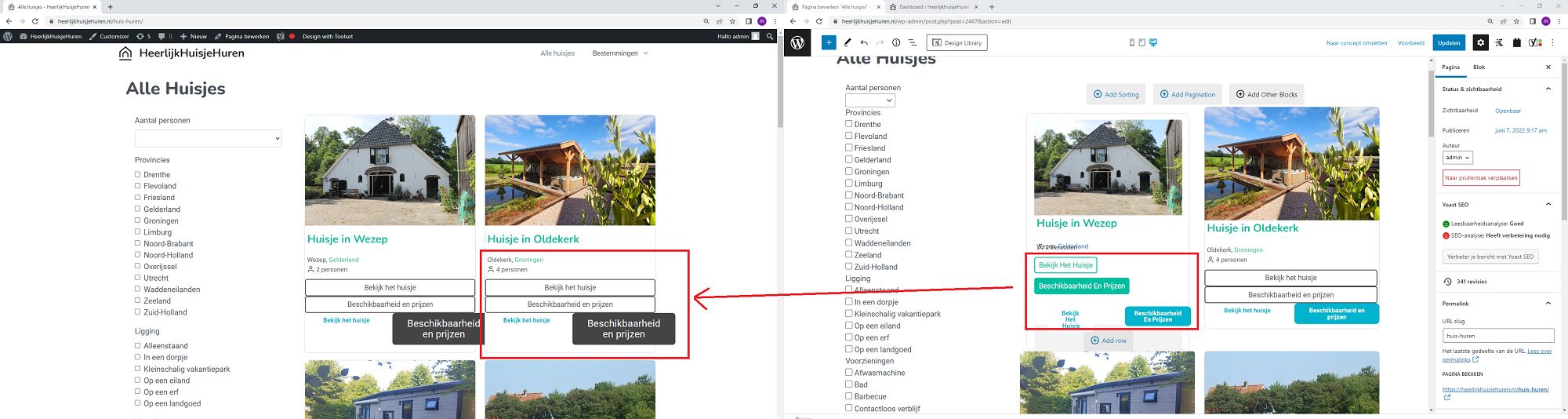Switch to tablet preview device icon
This screenshot has height=419, width=1568.
coord(1142,42)
